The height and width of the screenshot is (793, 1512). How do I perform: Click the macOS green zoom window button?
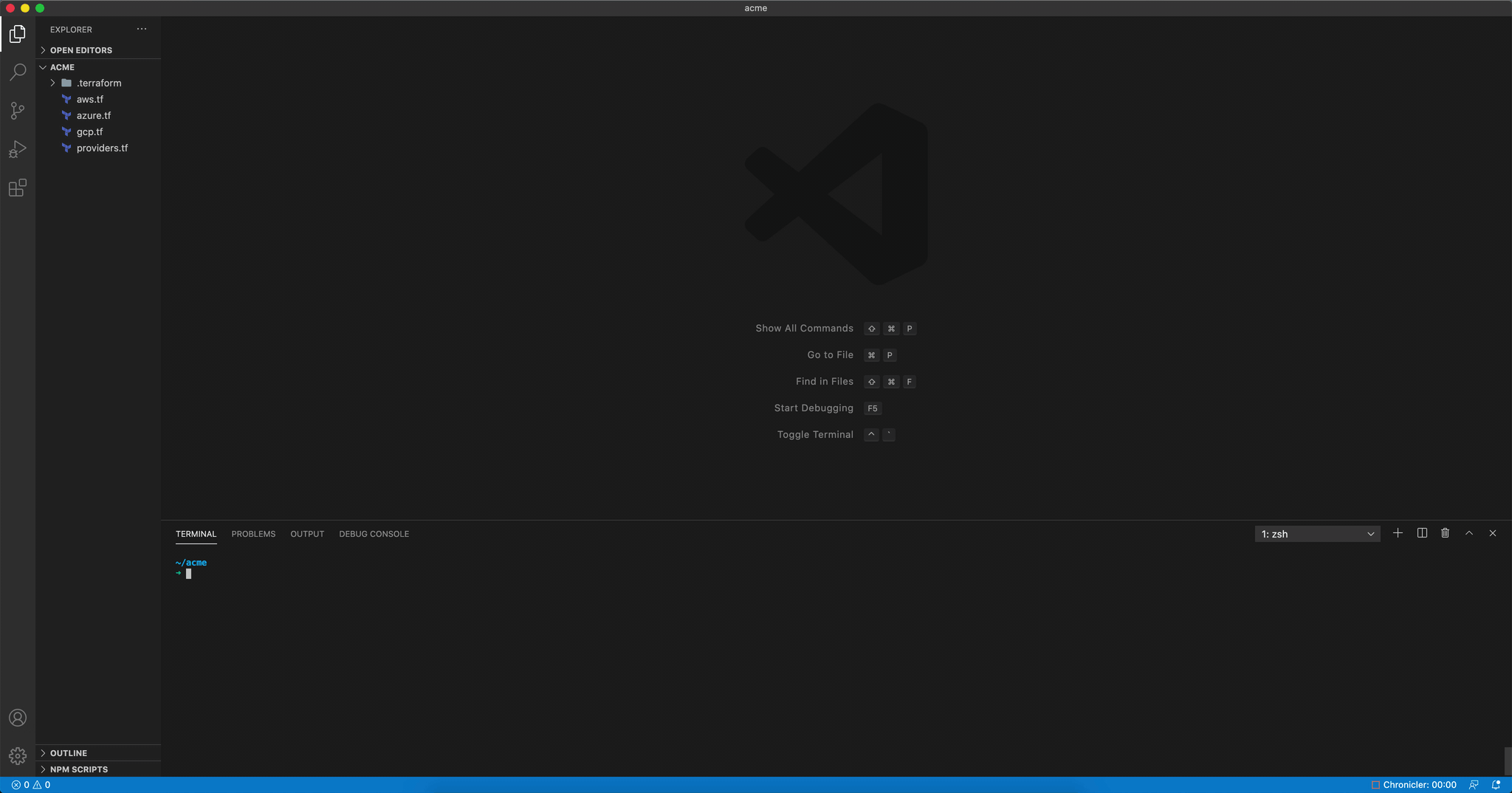click(x=40, y=8)
